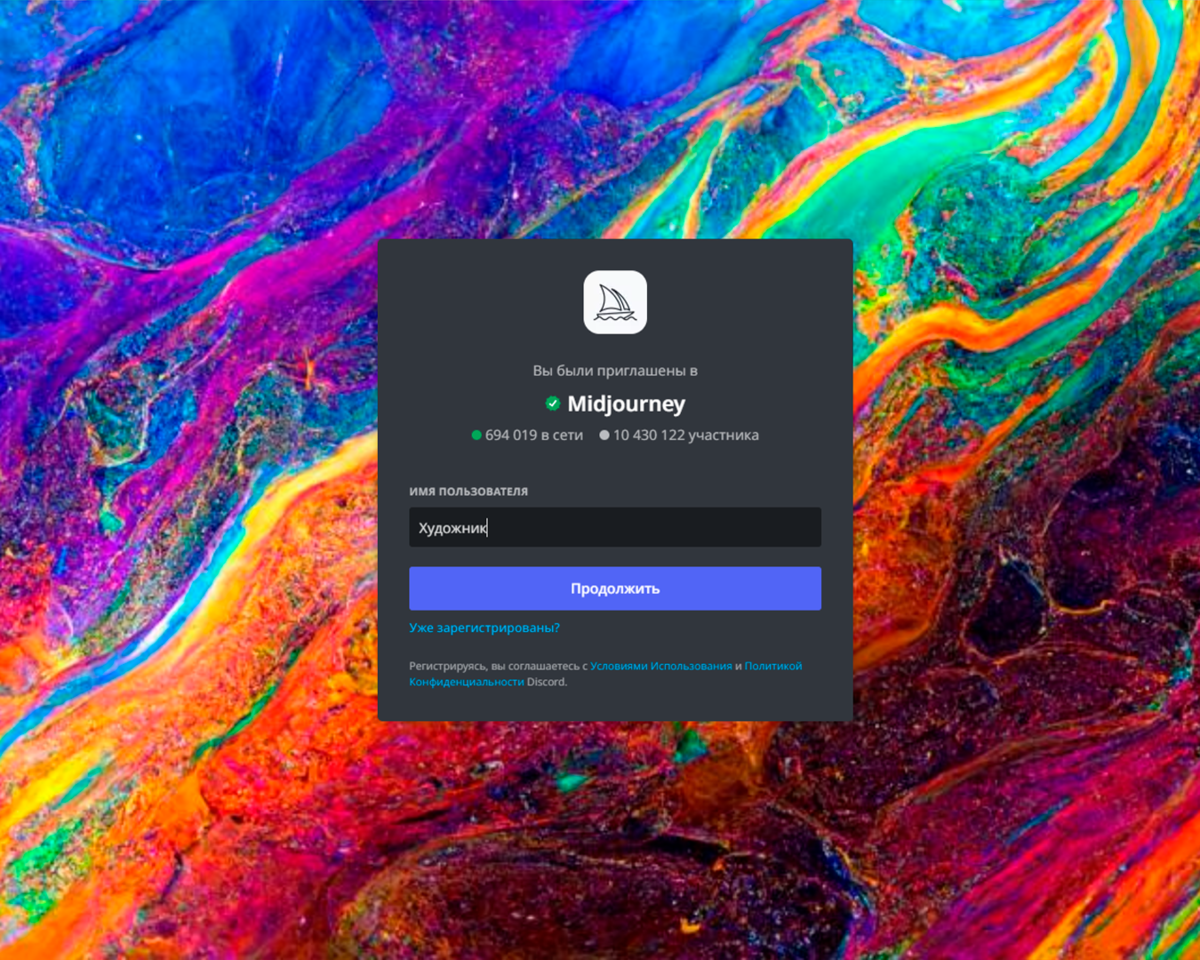This screenshot has width=1200, height=960.
Task: Click the Midjourney sailboat server icon
Action: click(615, 302)
